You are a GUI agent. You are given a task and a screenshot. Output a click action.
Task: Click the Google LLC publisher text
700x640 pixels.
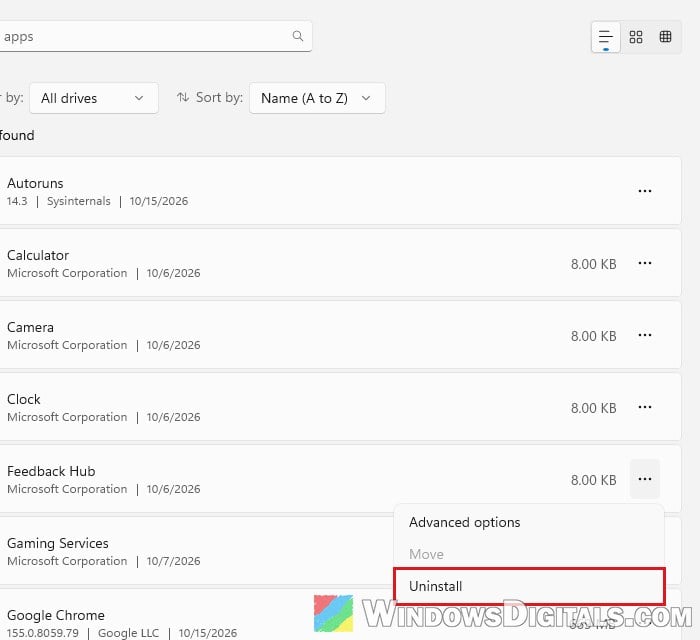tap(128, 633)
